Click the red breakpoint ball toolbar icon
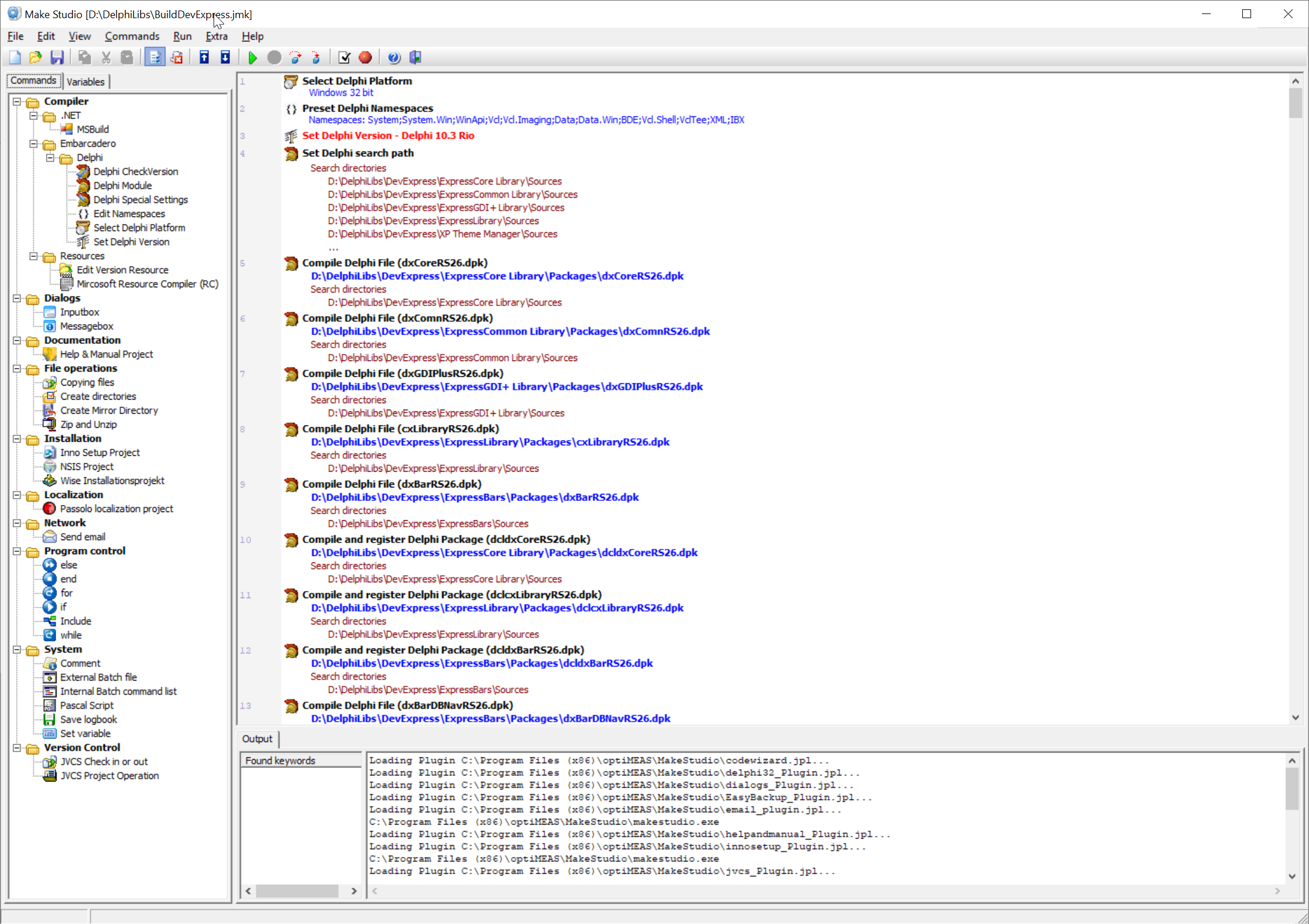 [365, 57]
